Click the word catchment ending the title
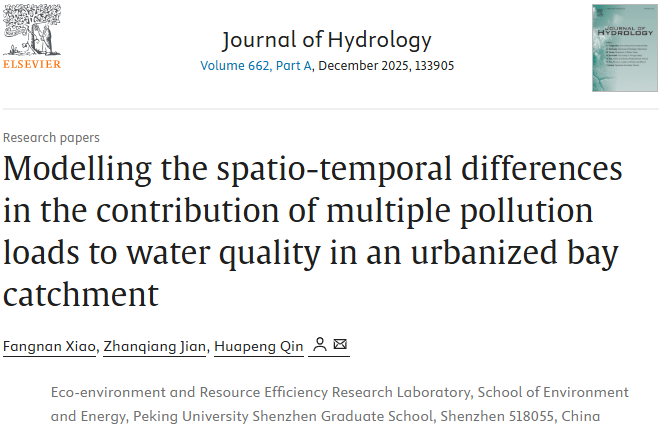This screenshot has height=430, width=661. pyautogui.click(x=81, y=295)
